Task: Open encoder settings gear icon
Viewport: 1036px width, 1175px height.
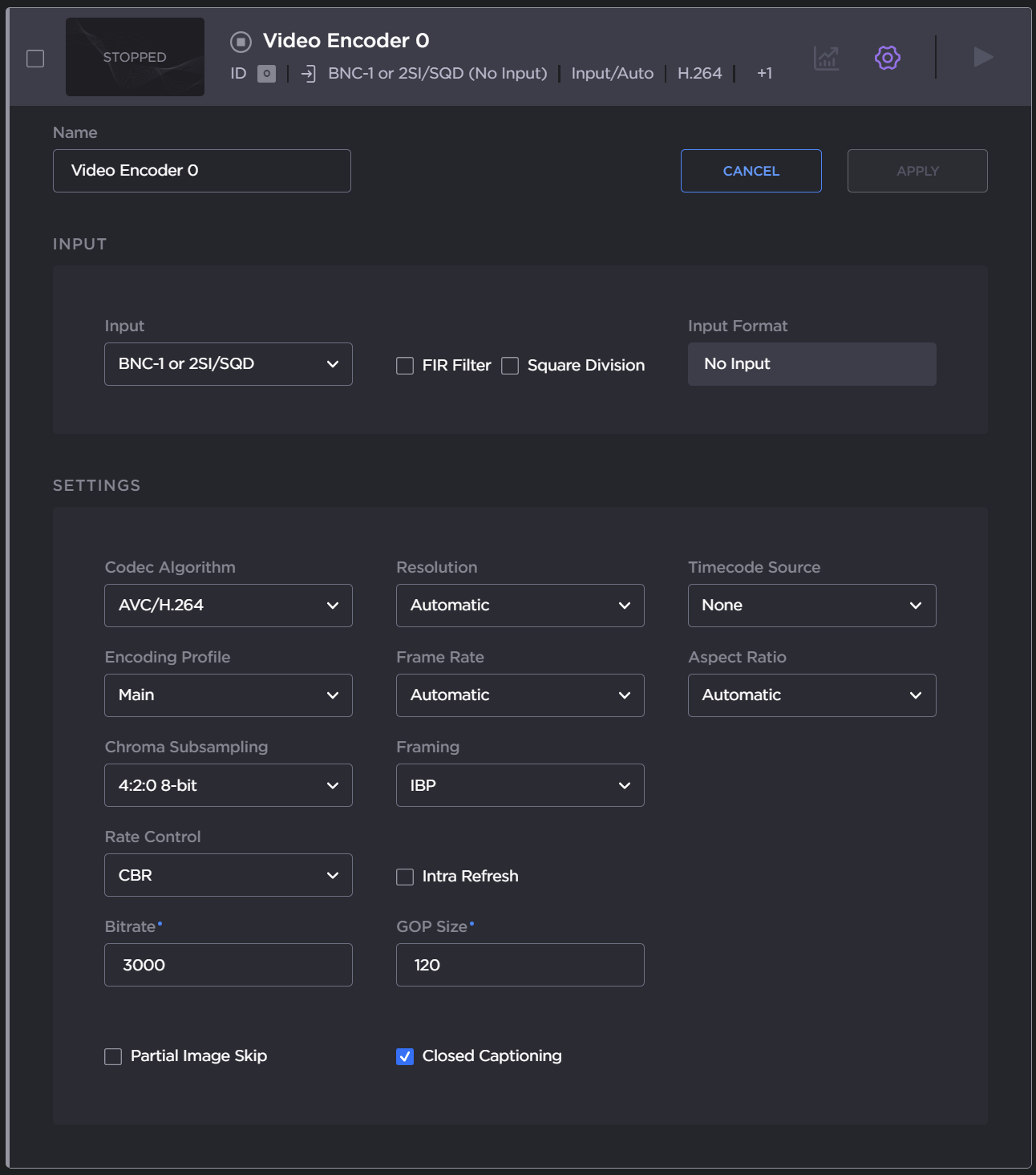Action: (887, 58)
